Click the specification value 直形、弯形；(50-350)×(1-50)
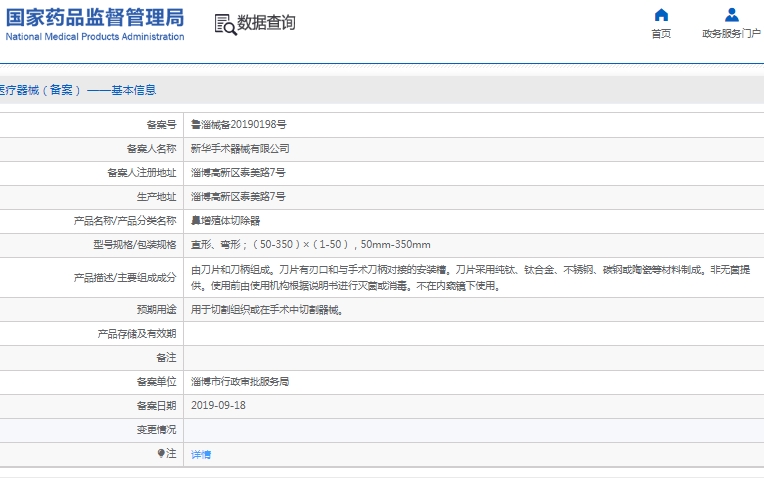 [x=311, y=245]
